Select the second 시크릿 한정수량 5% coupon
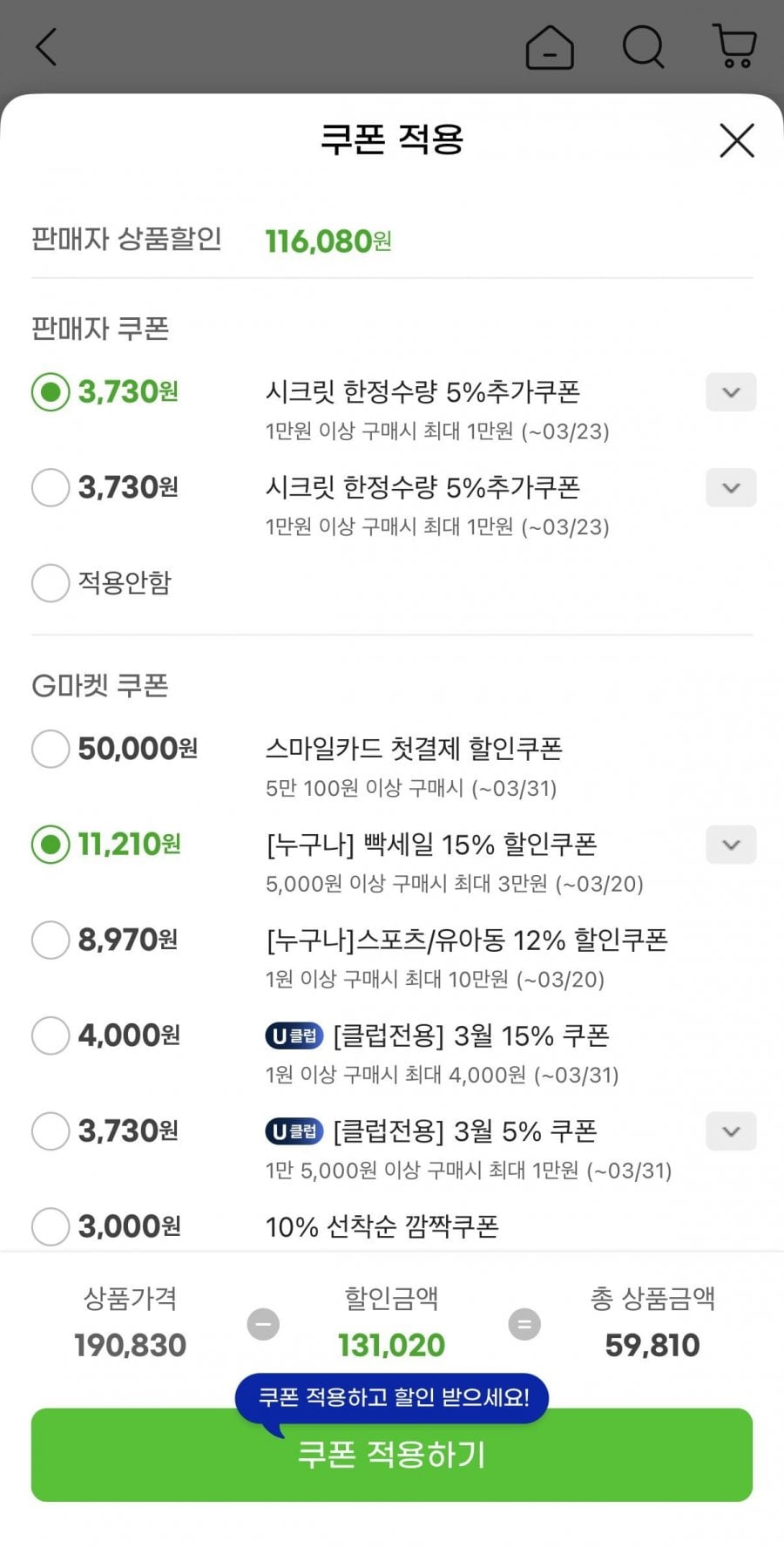 51,487
